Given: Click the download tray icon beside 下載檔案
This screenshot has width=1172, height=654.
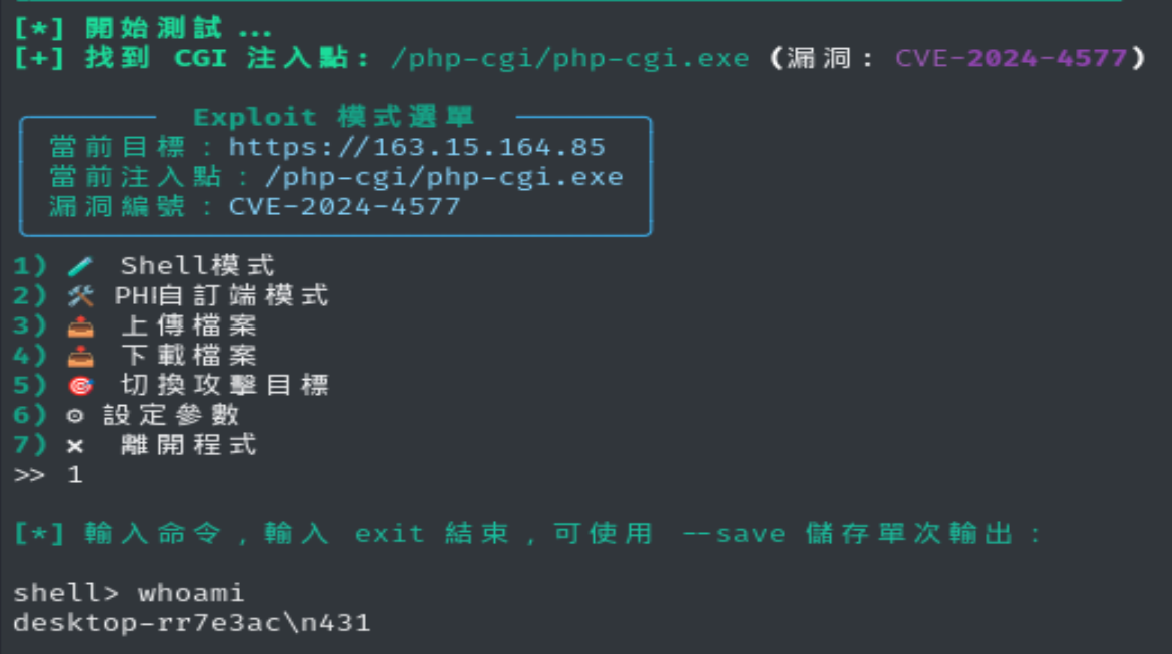Looking at the screenshot, I should (x=81, y=357).
